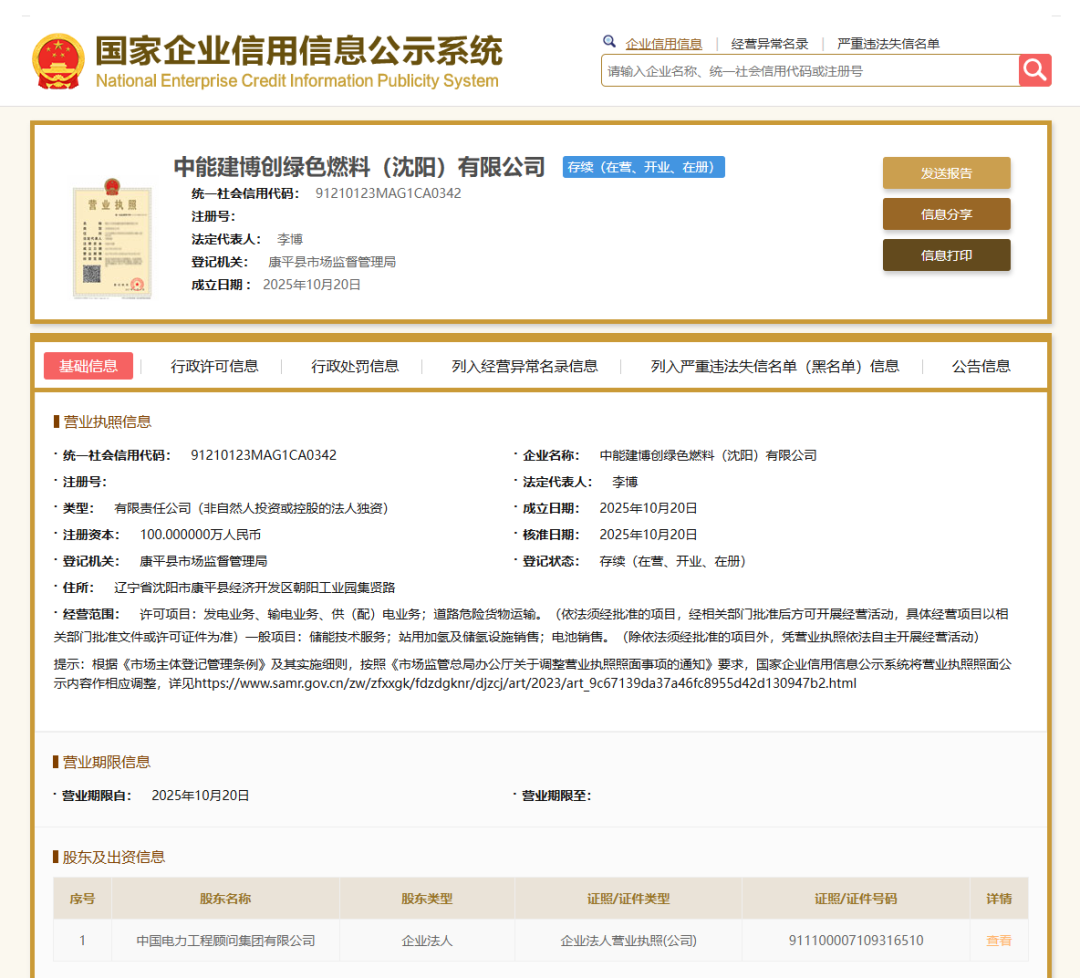Click the emblem inside the page header logo
1080x978 pixels.
point(57,55)
